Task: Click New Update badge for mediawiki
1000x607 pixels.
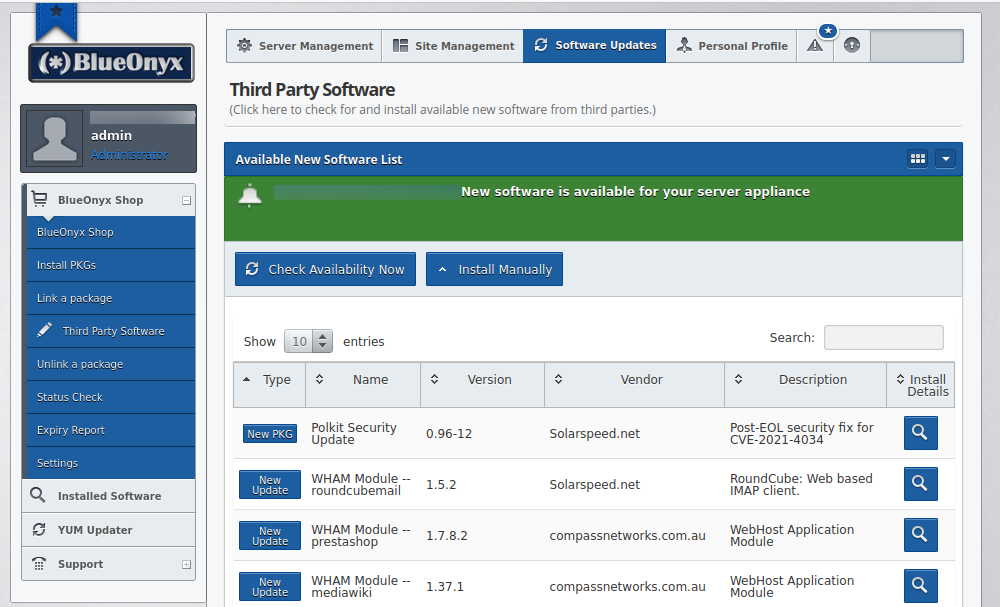Action: point(270,587)
